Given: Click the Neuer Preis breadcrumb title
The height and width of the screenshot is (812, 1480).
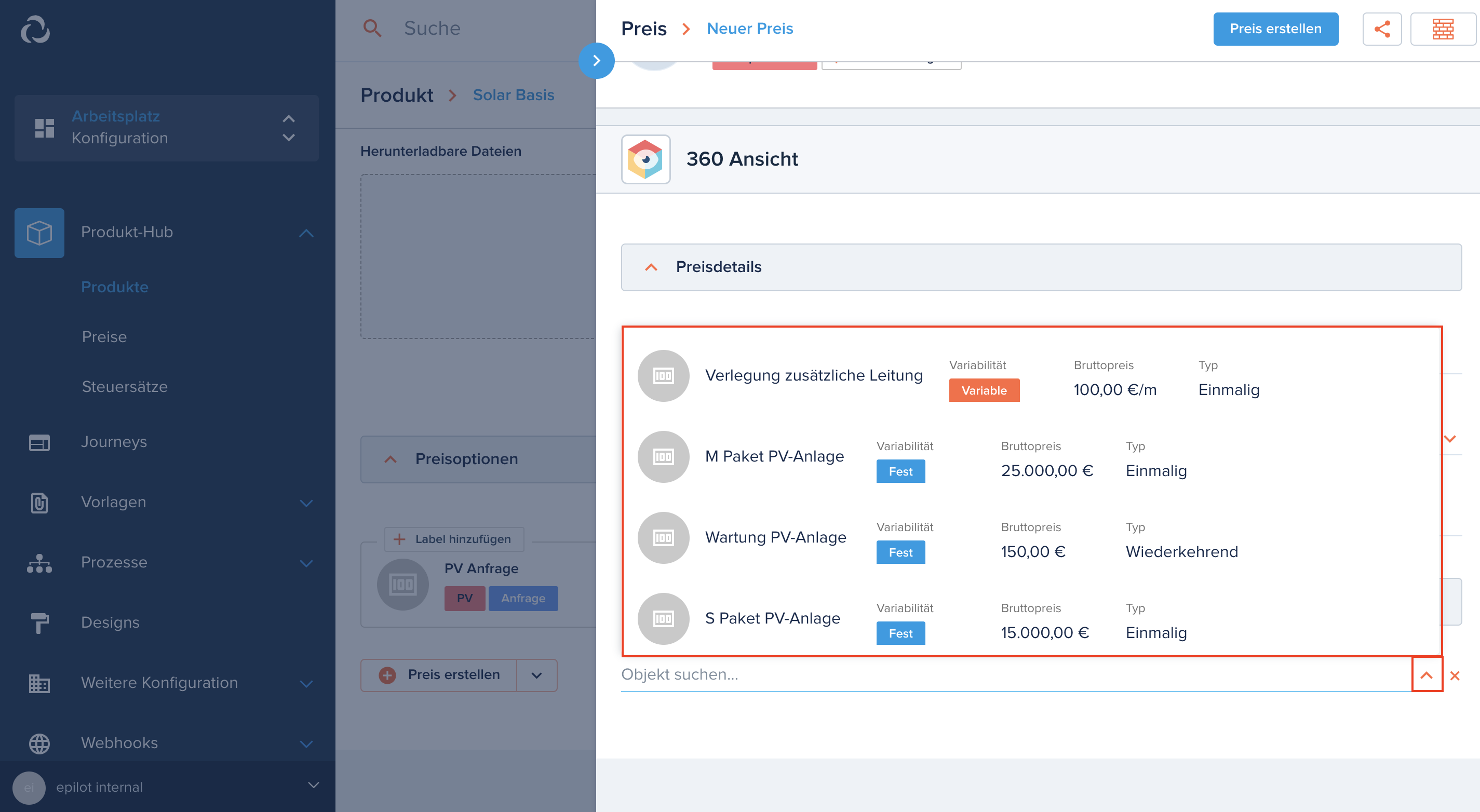Looking at the screenshot, I should pyautogui.click(x=750, y=29).
